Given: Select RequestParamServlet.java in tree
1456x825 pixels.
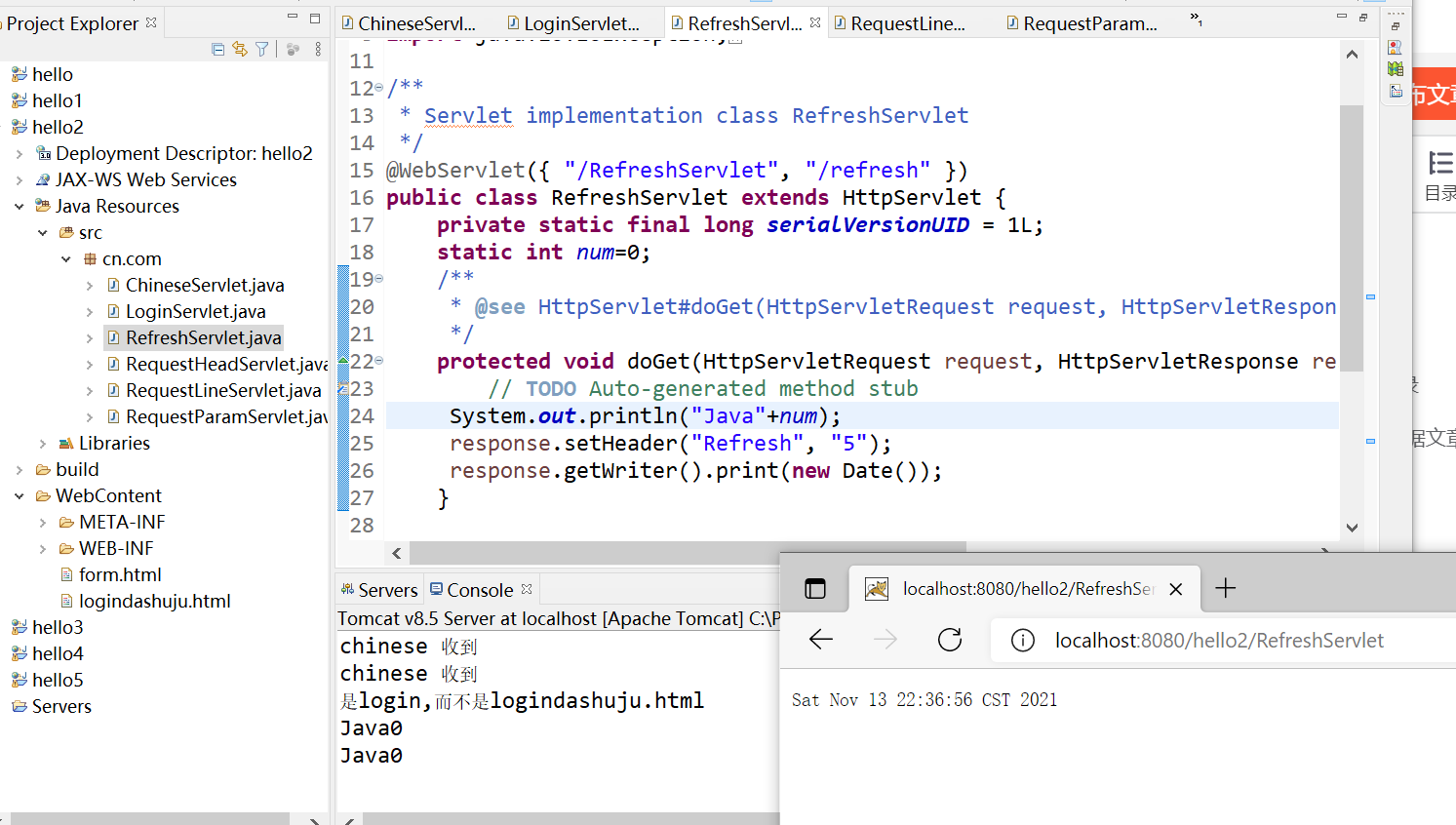Looking at the screenshot, I should click(x=216, y=416).
